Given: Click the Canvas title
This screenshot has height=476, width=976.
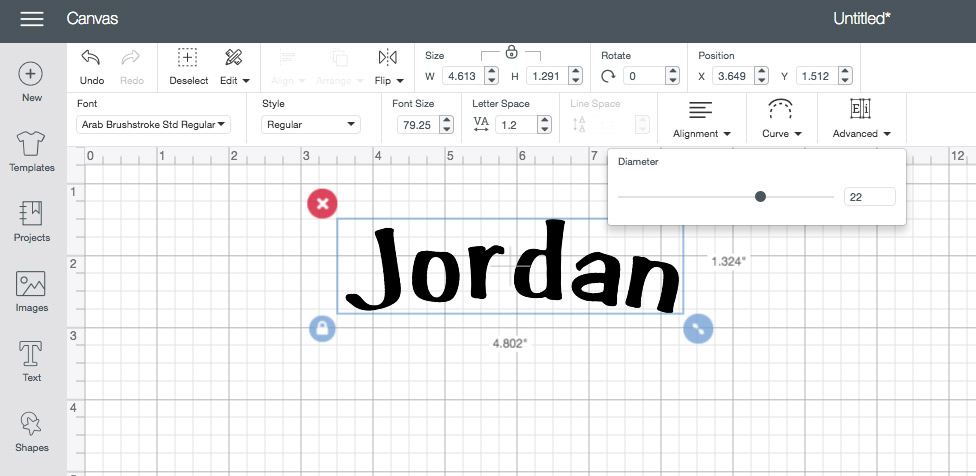Looking at the screenshot, I should click(x=92, y=19).
